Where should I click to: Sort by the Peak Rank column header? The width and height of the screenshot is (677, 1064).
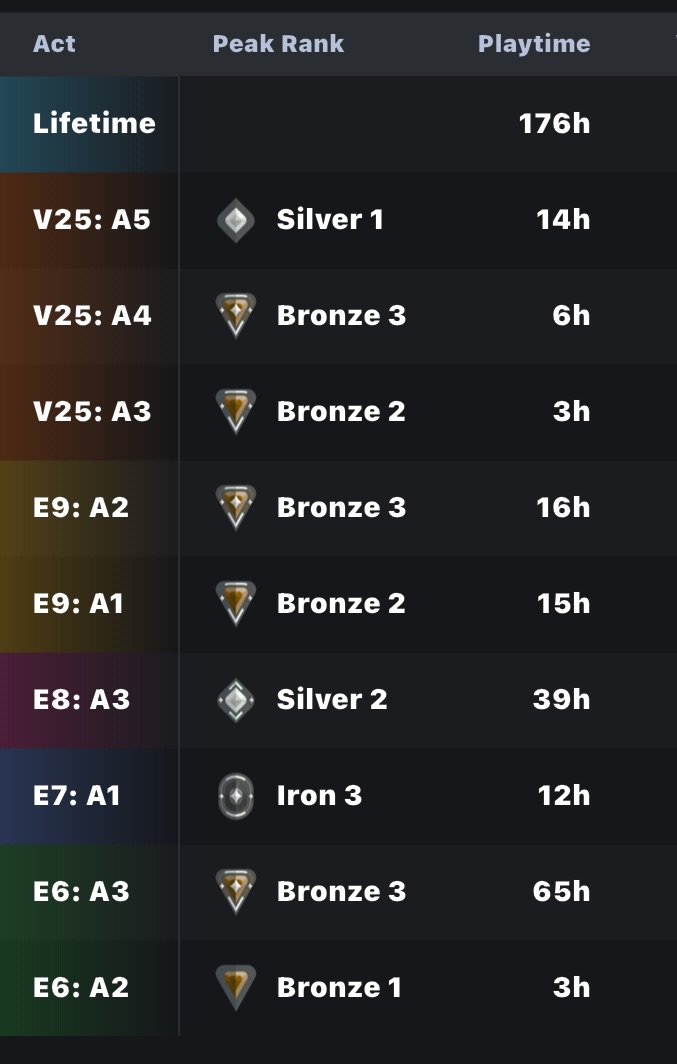pos(278,44)
